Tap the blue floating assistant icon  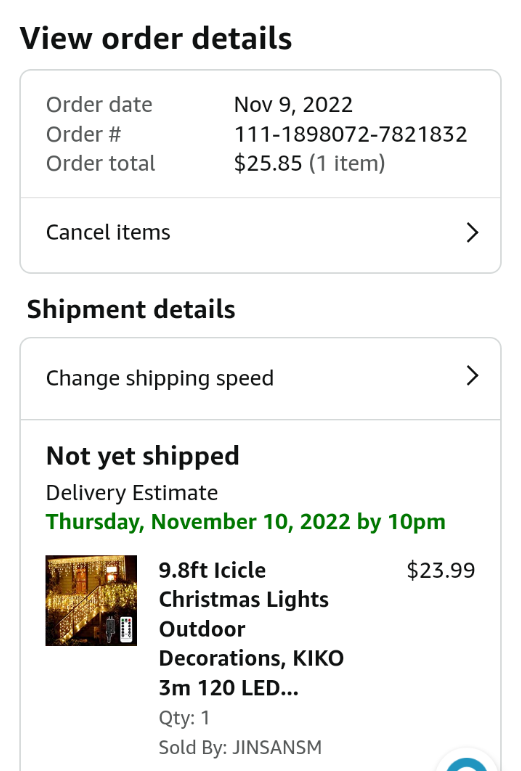click(467, 765)
